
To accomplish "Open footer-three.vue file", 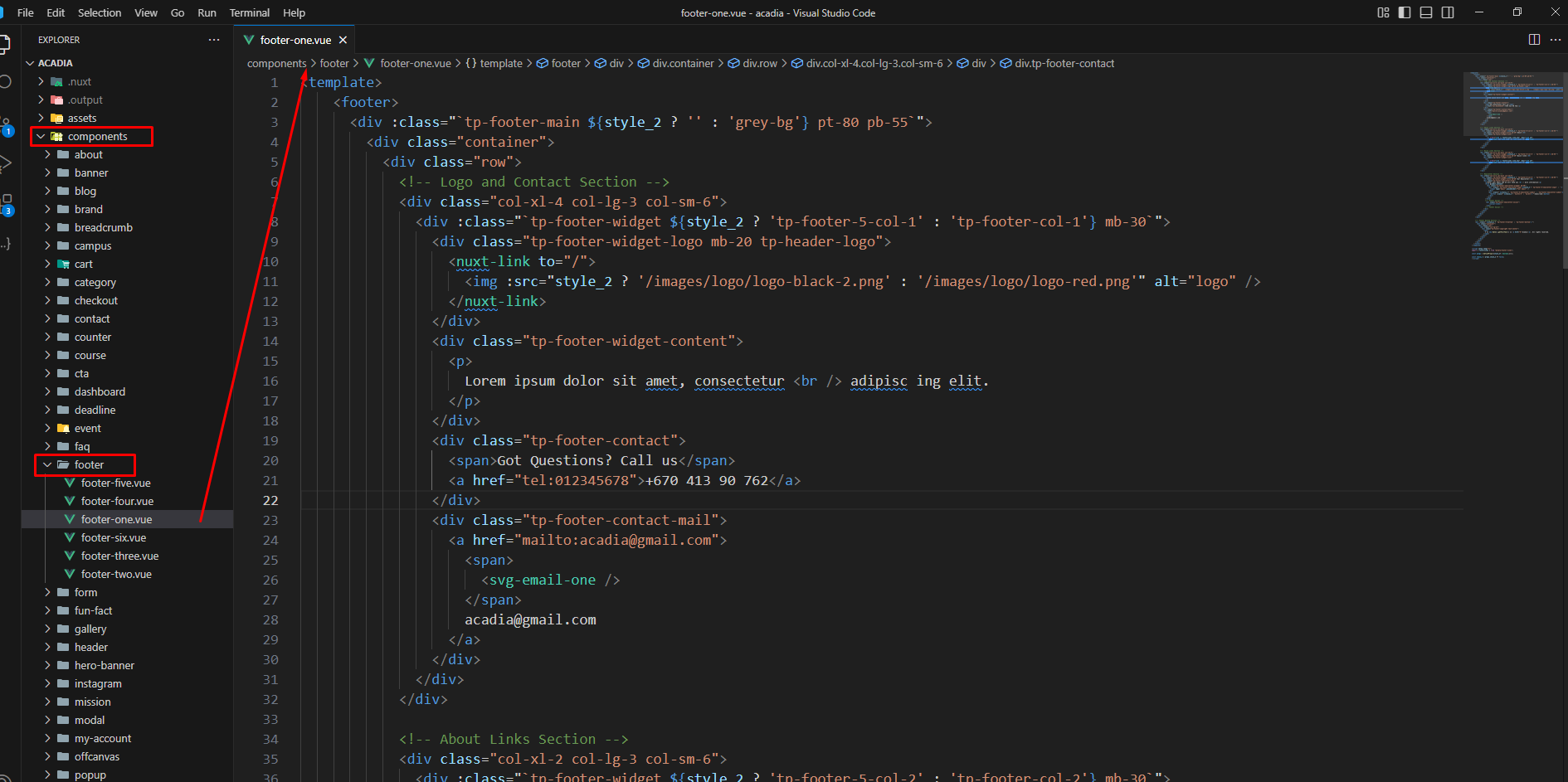I will coord(119,556).
